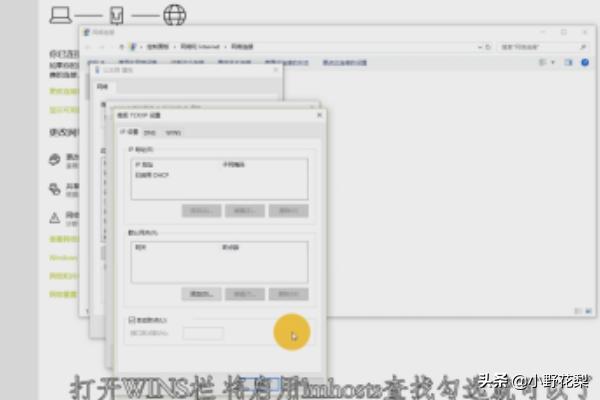Toggle the automatic metric checkbox
This screenshot has width=600, height=400.
coord(132,320)
